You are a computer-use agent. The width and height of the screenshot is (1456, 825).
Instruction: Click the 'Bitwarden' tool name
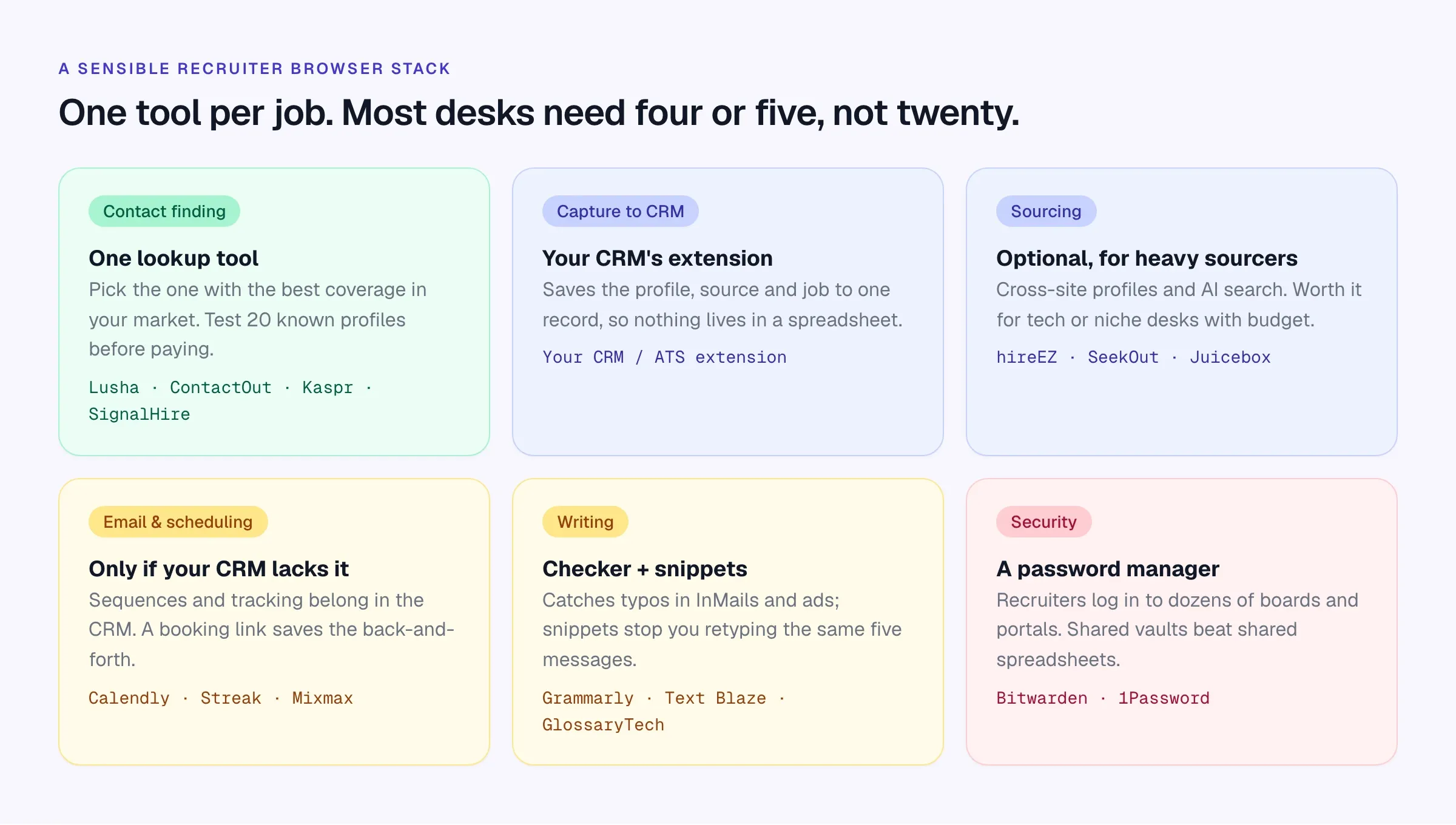[x=1042, y=698]
